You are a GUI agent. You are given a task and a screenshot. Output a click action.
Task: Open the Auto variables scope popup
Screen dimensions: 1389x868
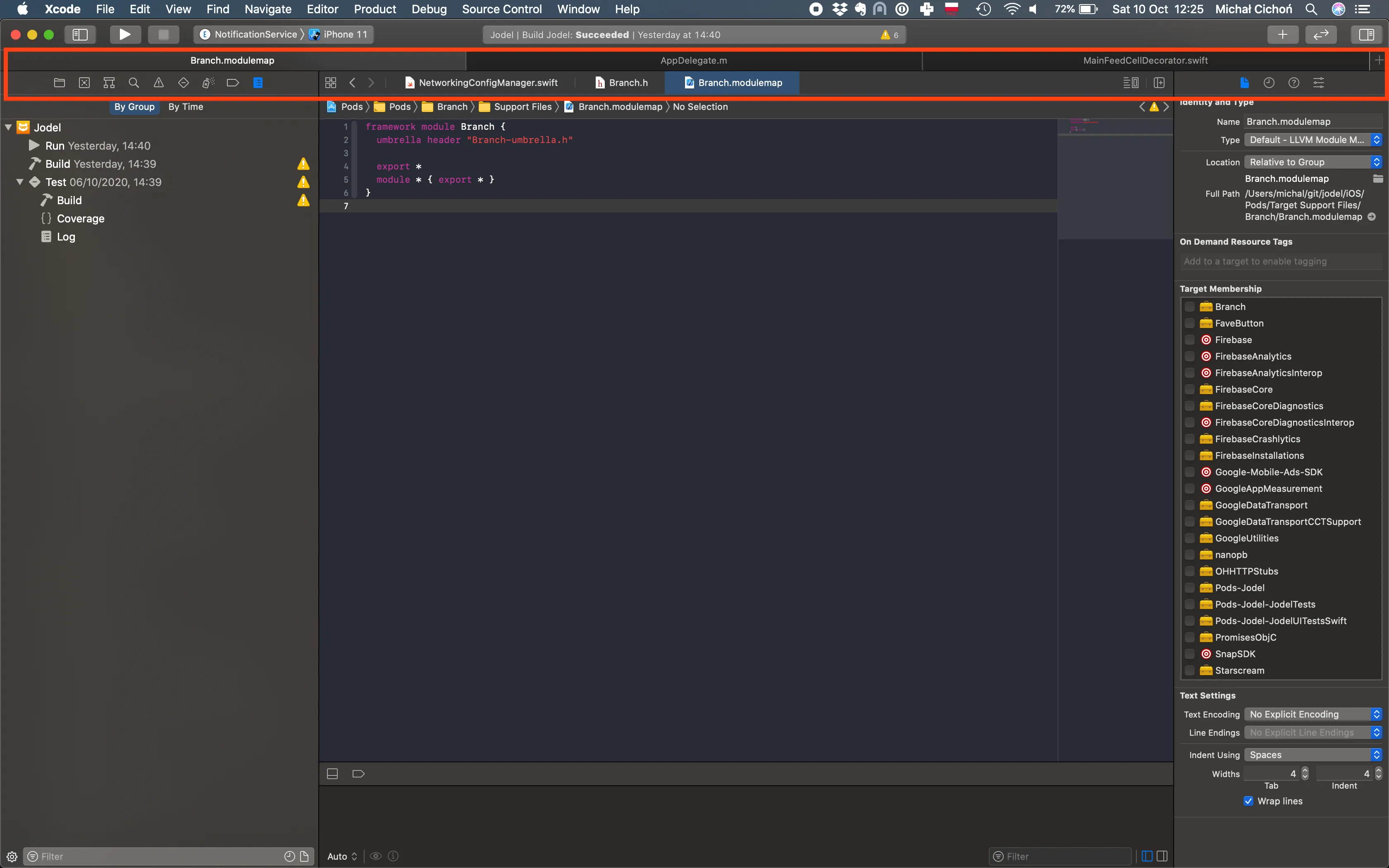tap(342, 856)
